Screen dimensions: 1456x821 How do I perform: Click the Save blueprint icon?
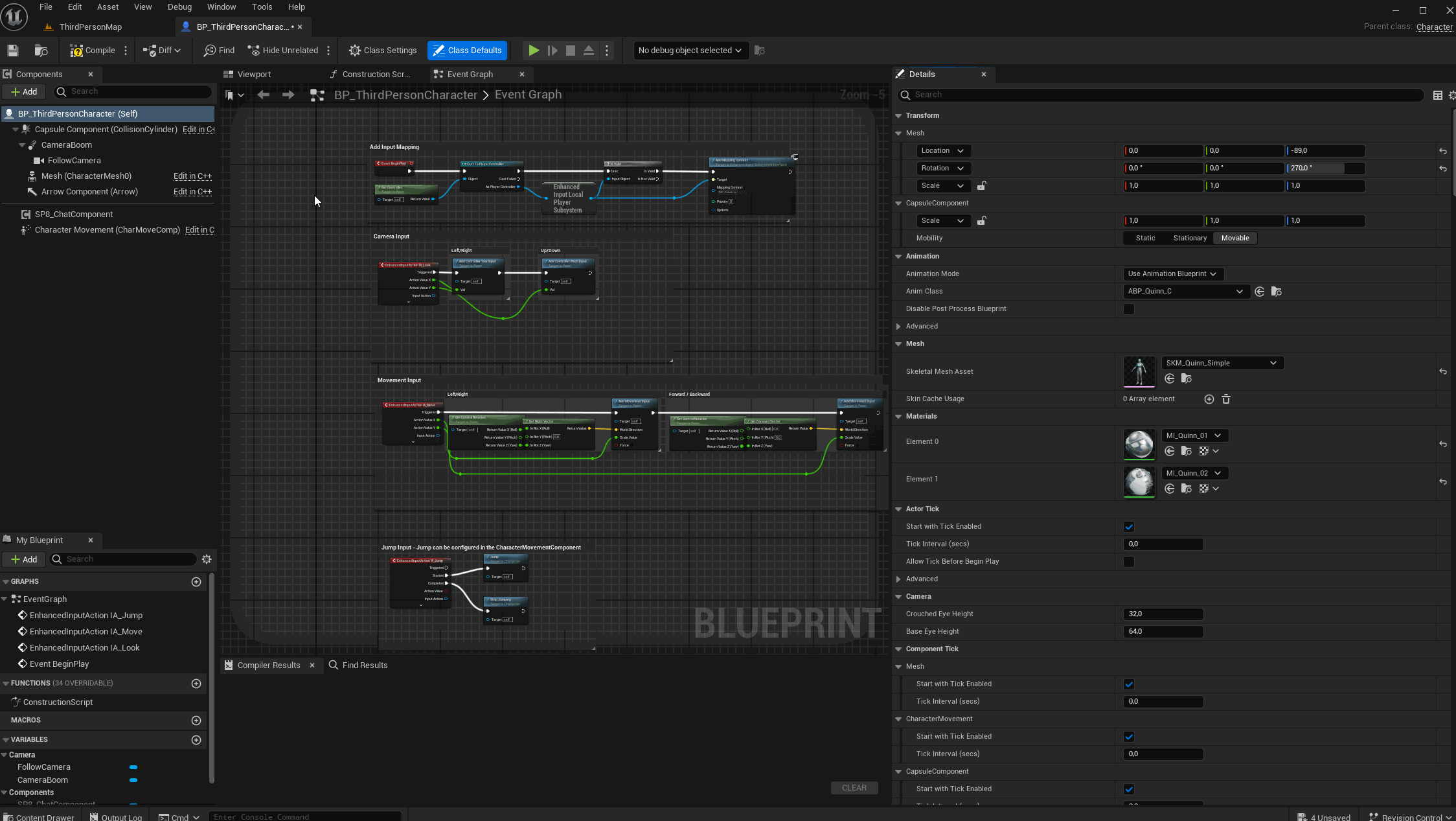[x=13, y=51]
